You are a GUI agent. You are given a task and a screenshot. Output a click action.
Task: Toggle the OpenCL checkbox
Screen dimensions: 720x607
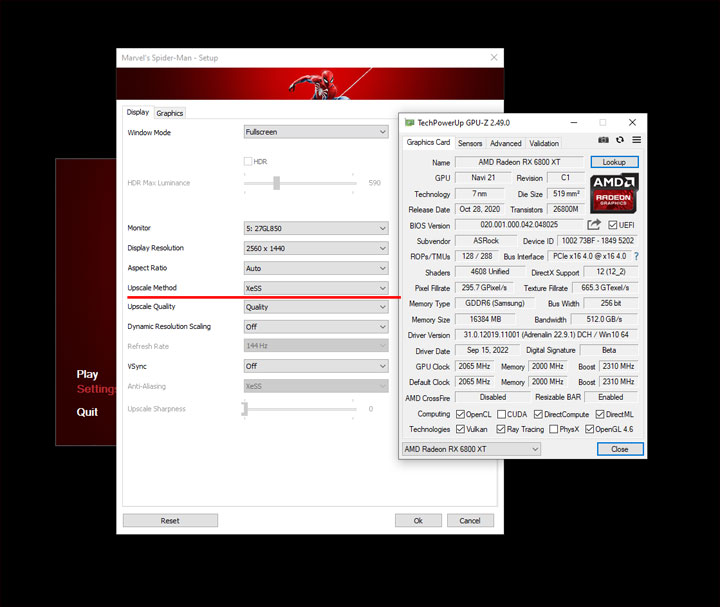tap(460, 414)
